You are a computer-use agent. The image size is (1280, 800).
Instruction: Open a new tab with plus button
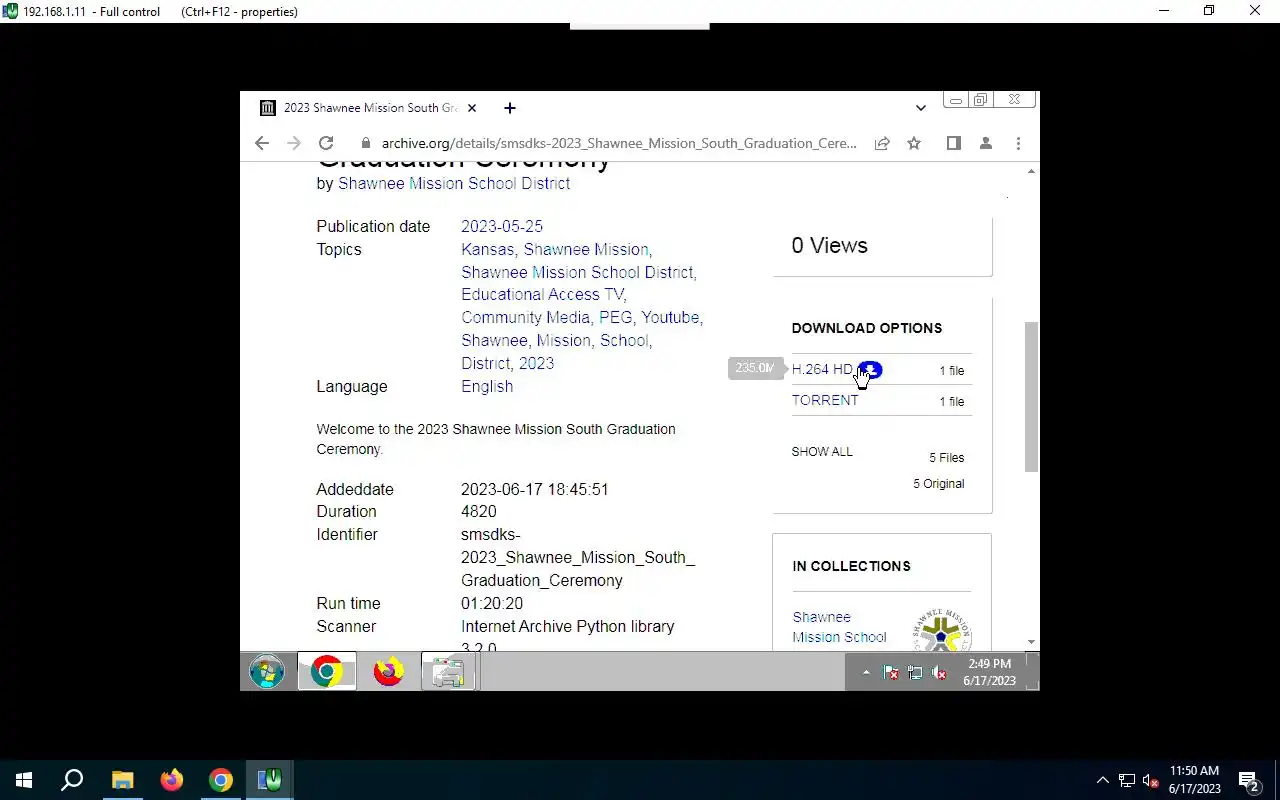510,108
